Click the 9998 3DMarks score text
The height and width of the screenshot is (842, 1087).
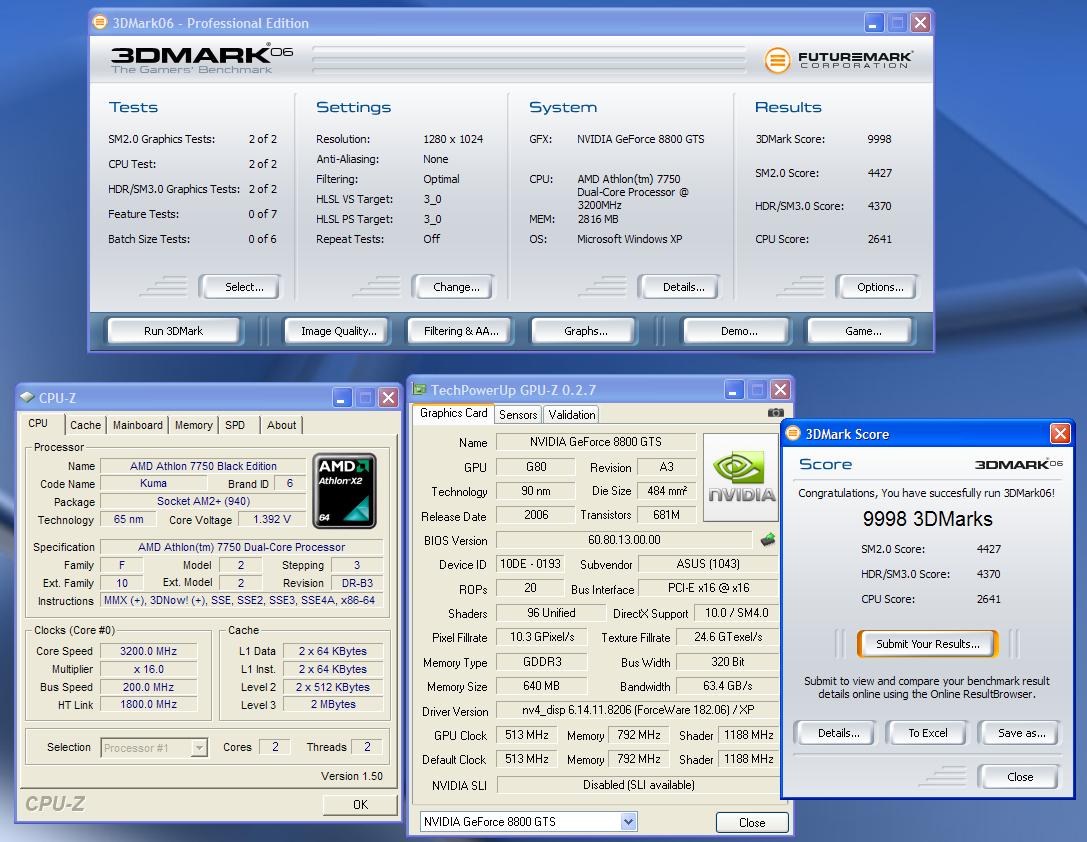click(928, 519)
